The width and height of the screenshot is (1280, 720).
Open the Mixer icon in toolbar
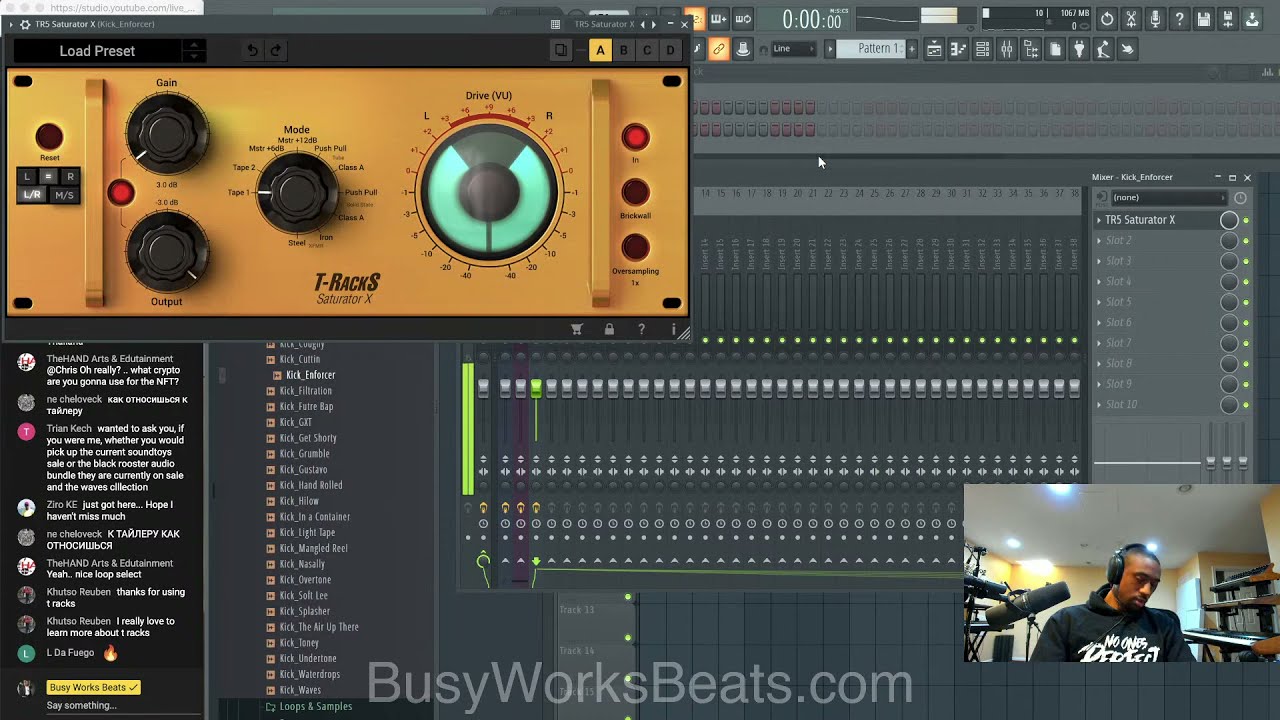coord(1007,49)
